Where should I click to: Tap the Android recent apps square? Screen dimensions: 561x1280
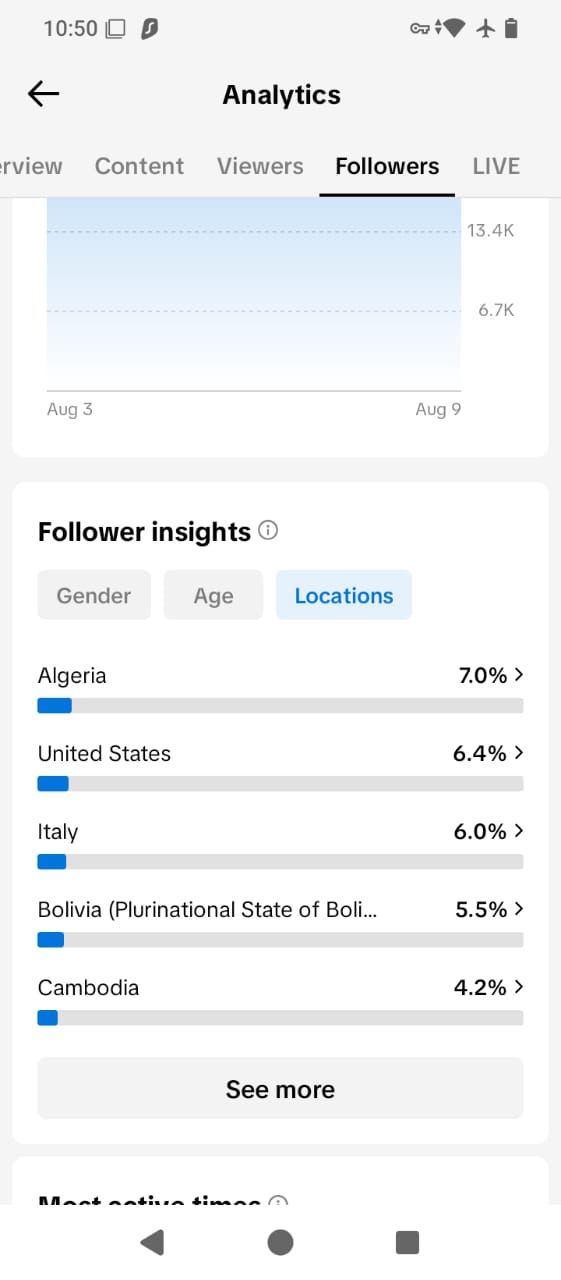pyautogui.click(x=407, y=1242)
